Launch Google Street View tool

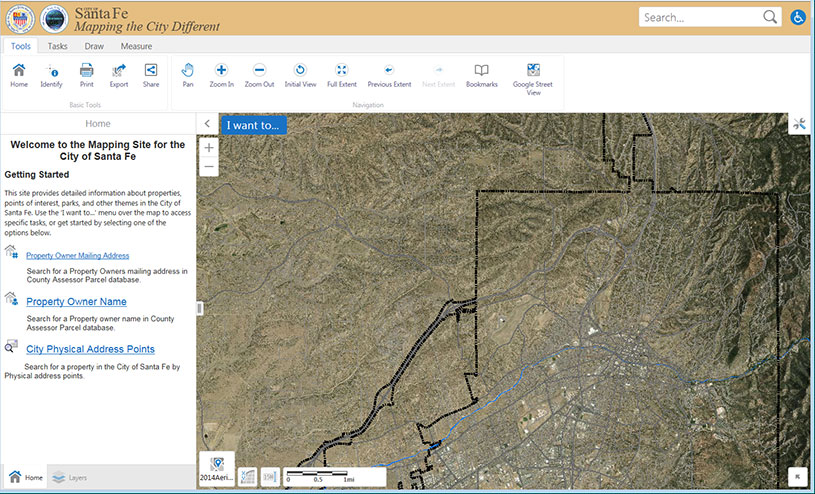(533, 79)
